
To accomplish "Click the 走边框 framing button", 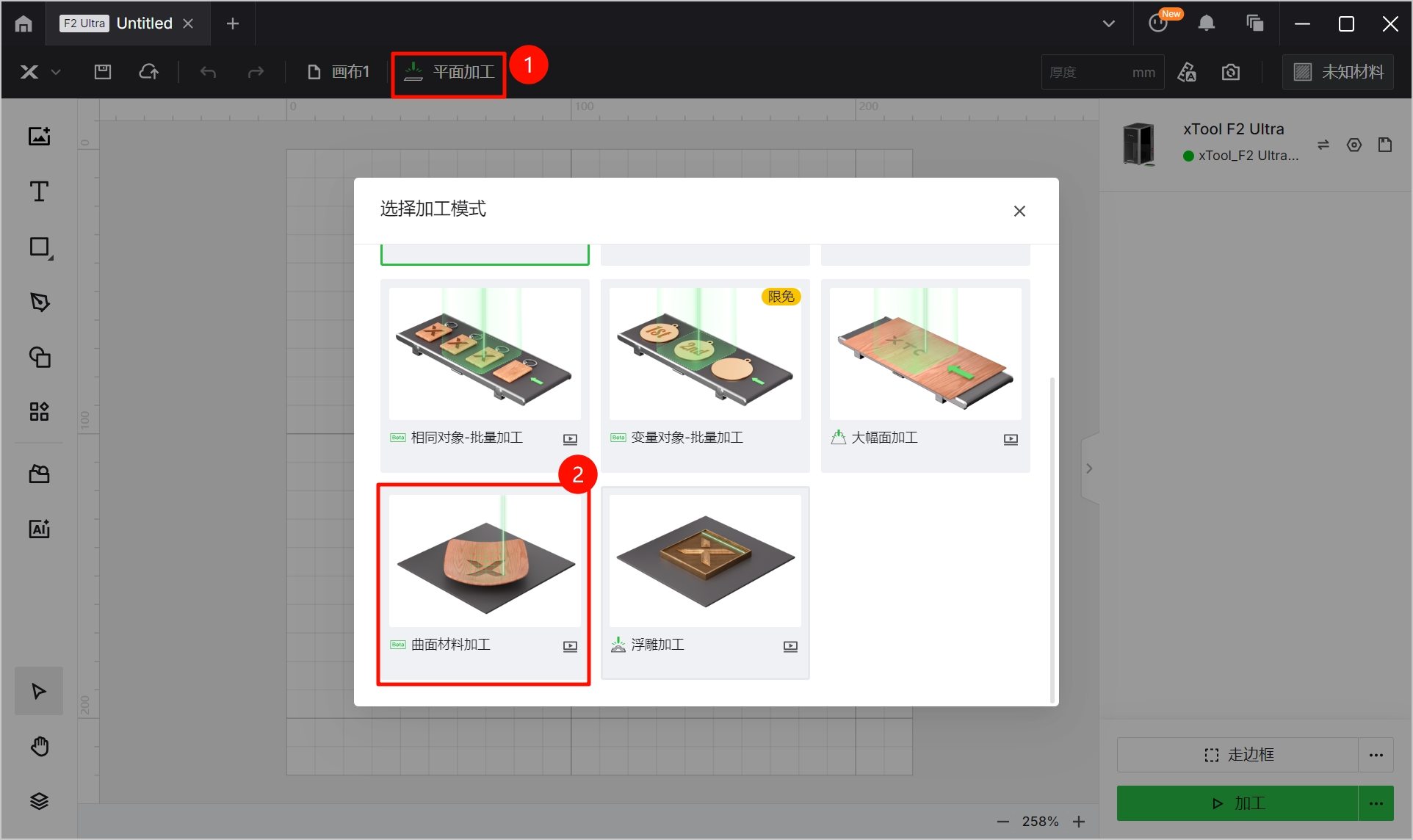I will (1237, 755).
